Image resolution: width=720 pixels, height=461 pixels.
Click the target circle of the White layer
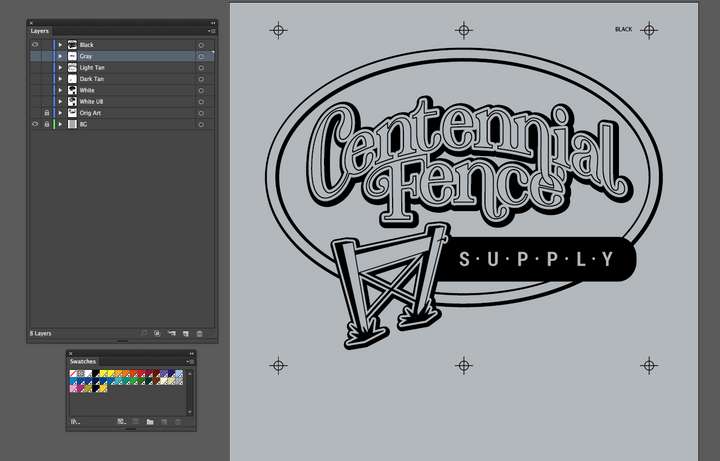pyautogui.click(x=201, y=90)
